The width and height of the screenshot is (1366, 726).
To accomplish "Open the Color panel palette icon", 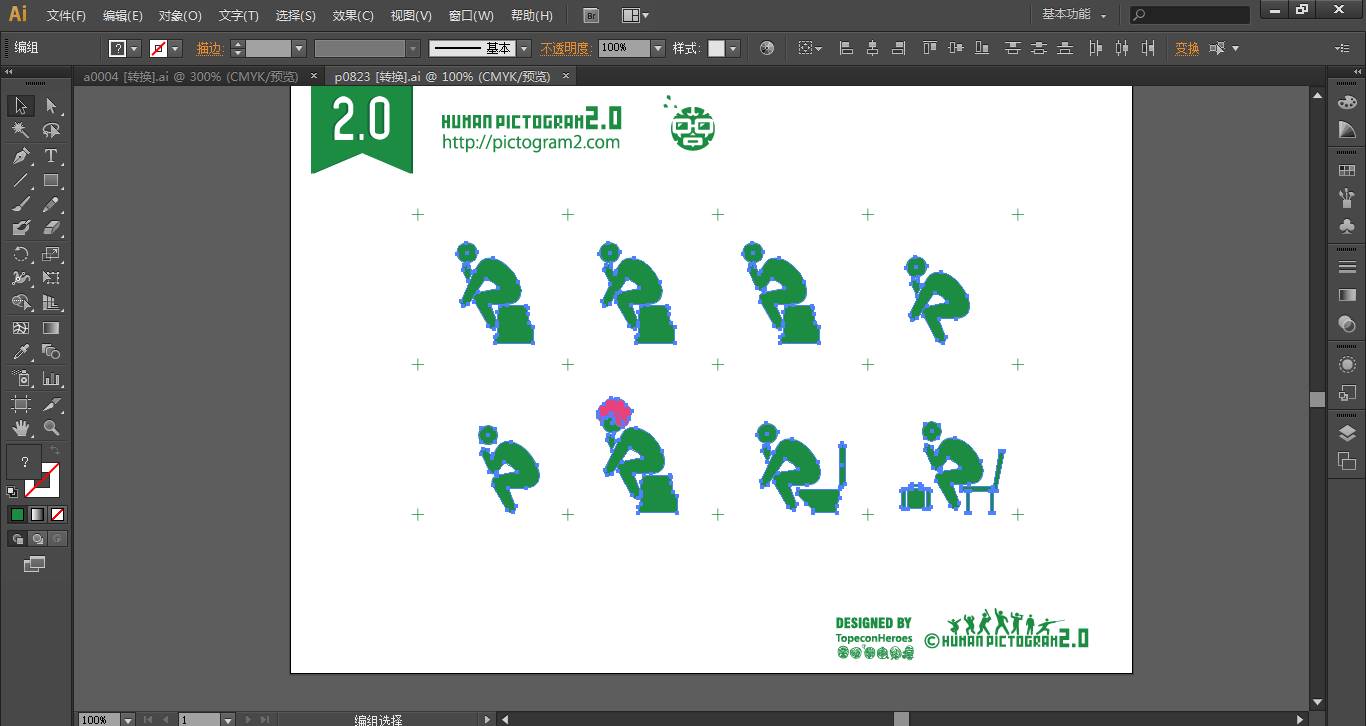I will coord(1347,102).
